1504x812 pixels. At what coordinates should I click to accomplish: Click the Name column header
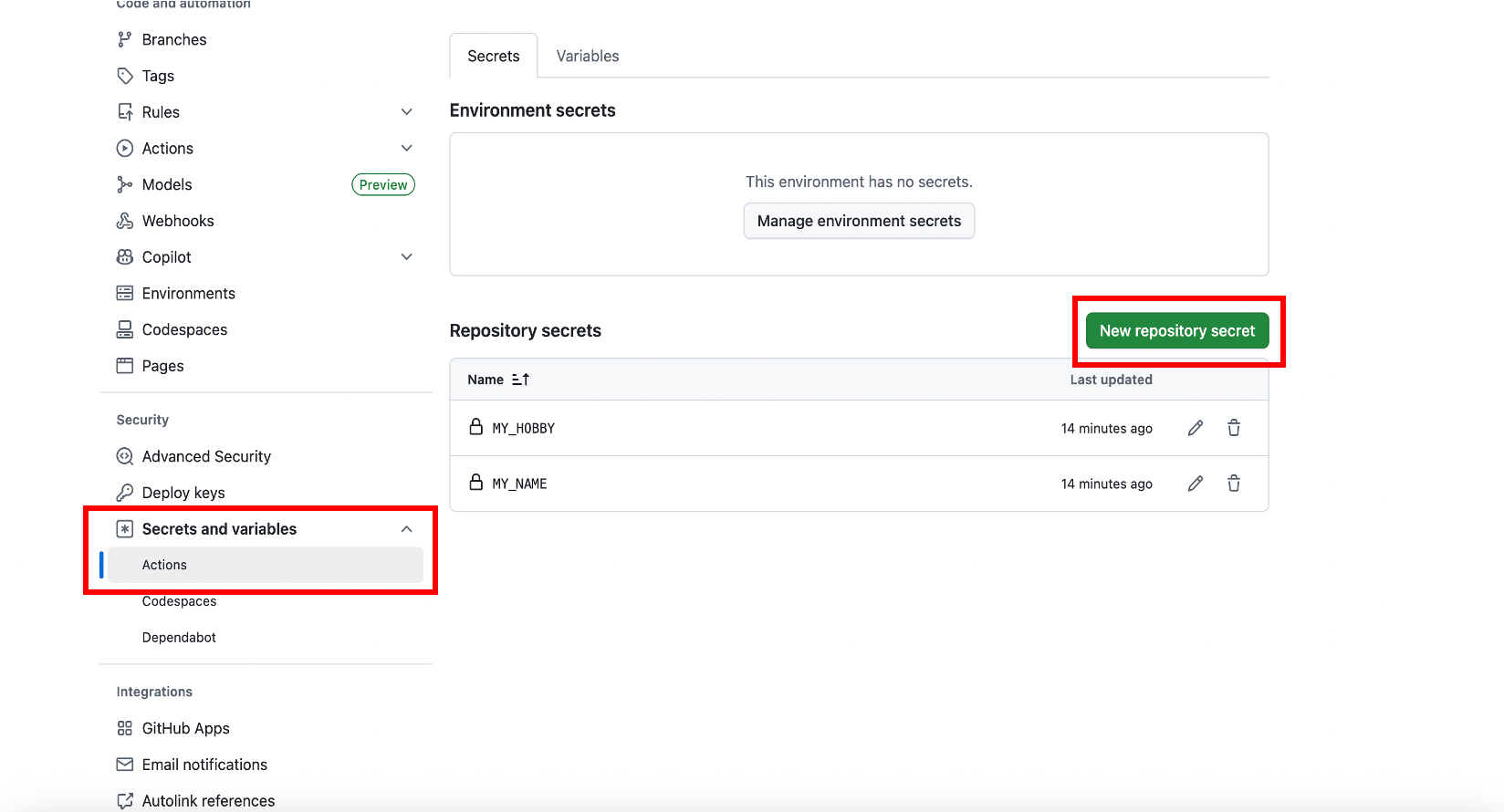coord(486,380)
